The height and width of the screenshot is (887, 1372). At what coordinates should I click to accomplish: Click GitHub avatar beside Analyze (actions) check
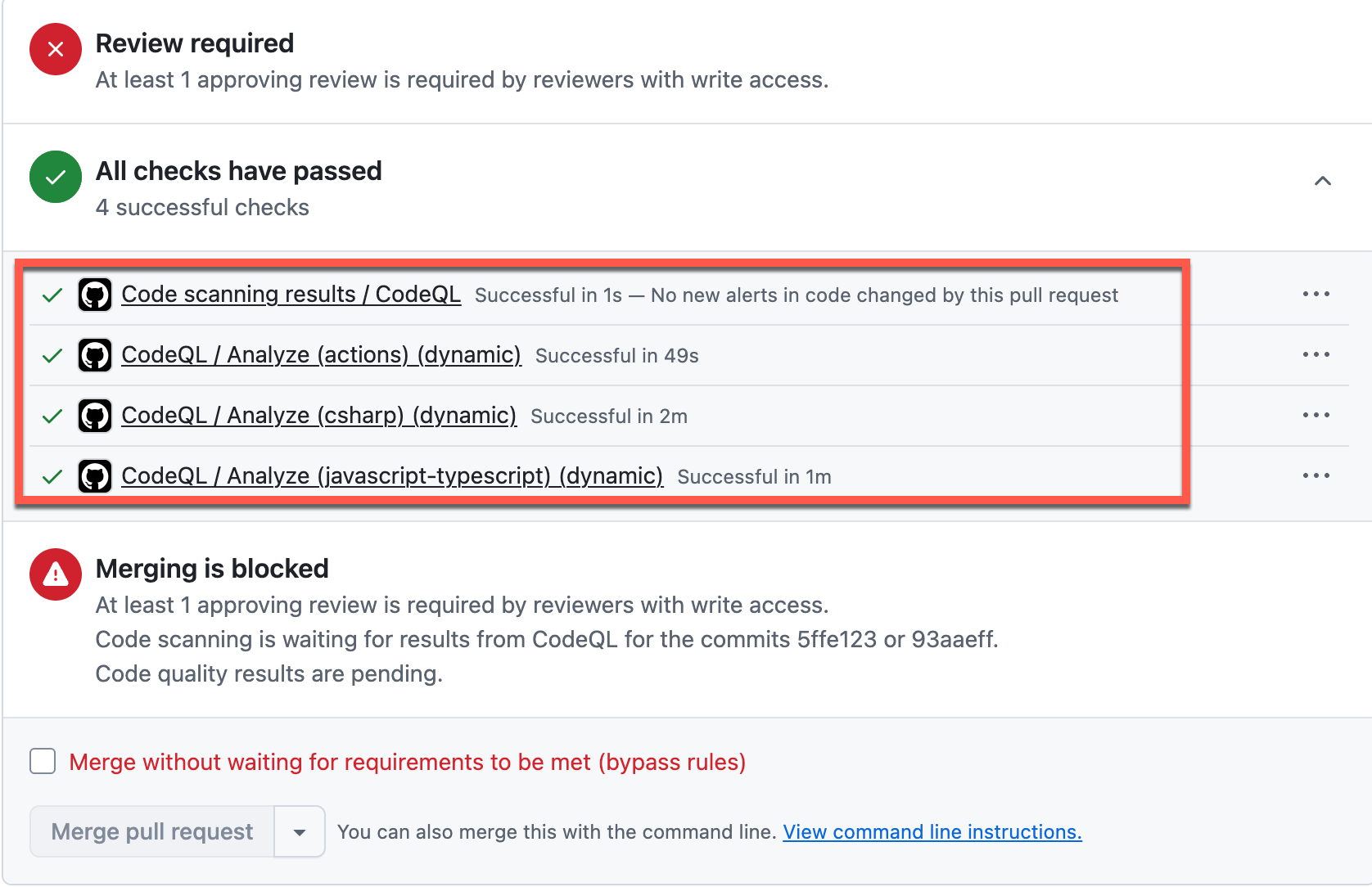(95, 355)
